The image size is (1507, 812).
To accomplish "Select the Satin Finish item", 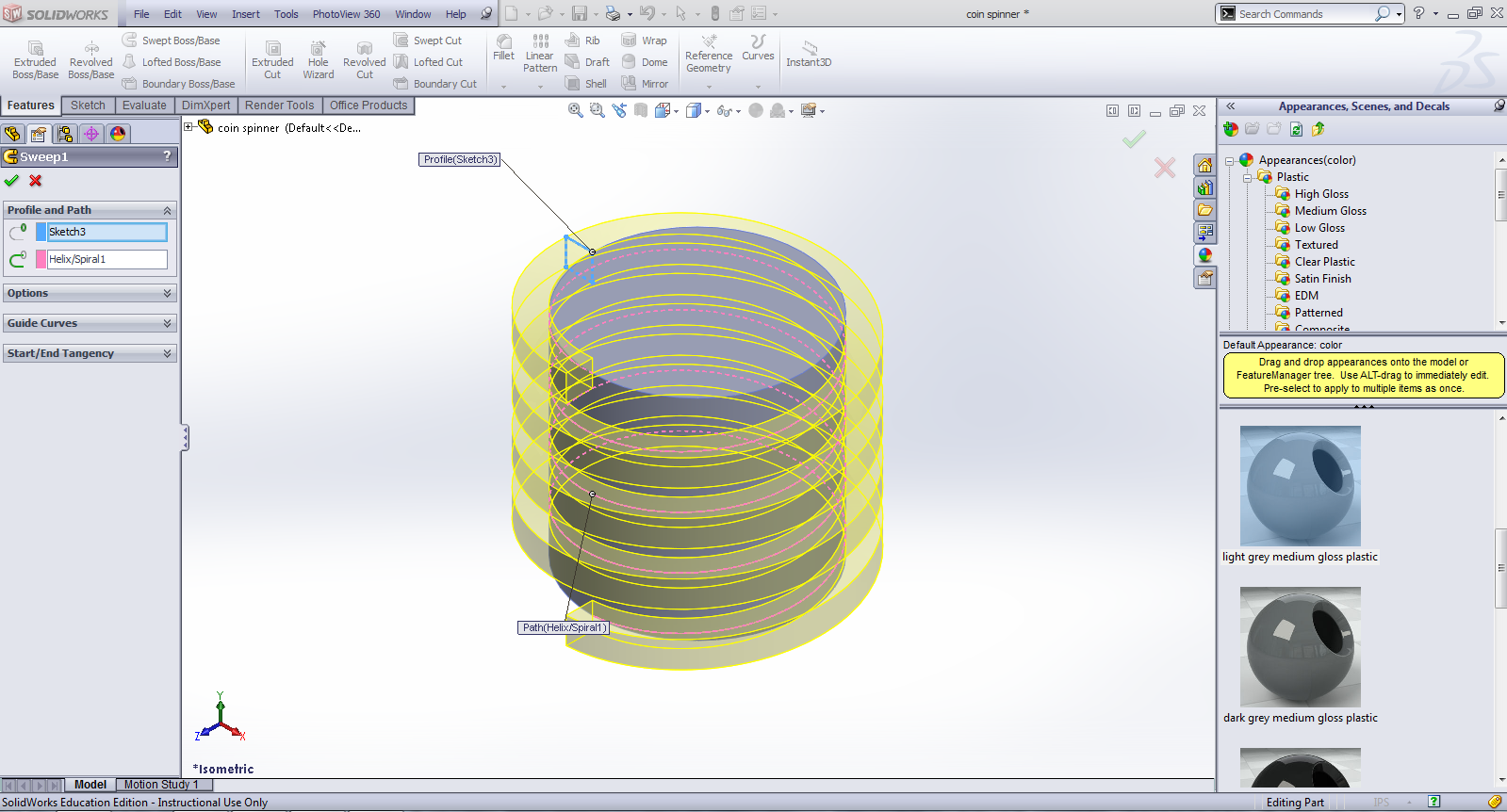I will pos(1322,279).
